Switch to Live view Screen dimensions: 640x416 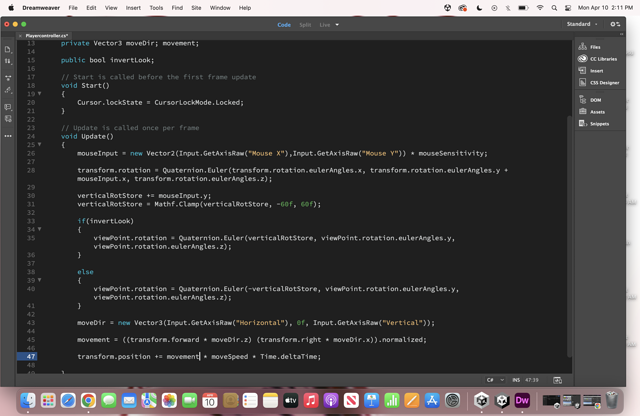[324, 25]
